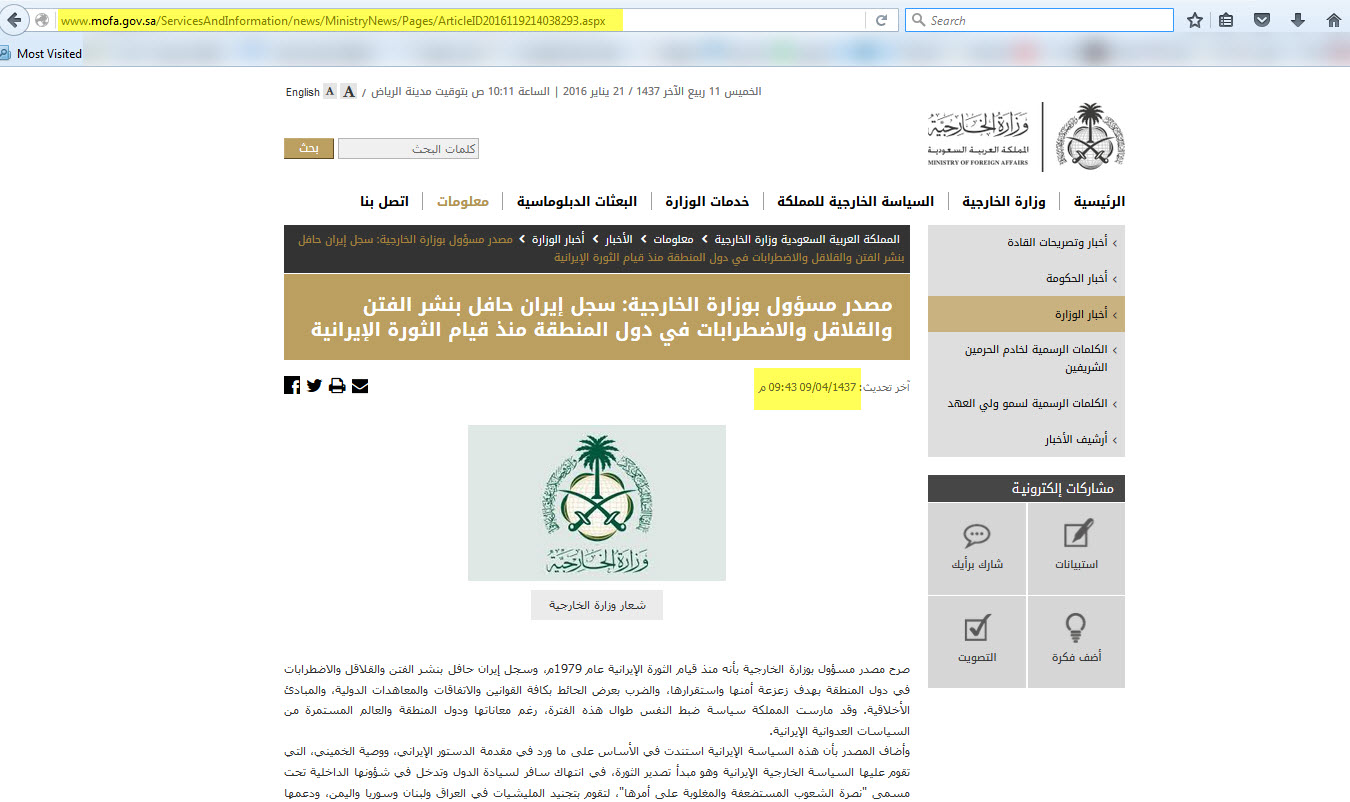Click the الأخبار breadcrumb link

pyautogui.click(x=619, y=240)
